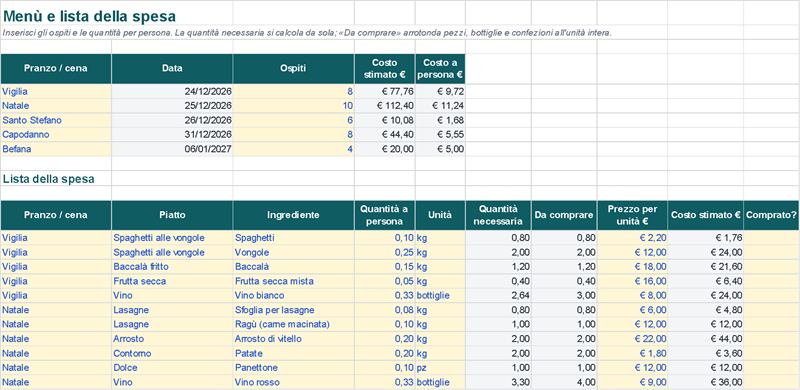The height and width of the screenshot is (390, 800).
Task: Select the 'Baccalà fritto' dish cell
Action: [172, 267]
